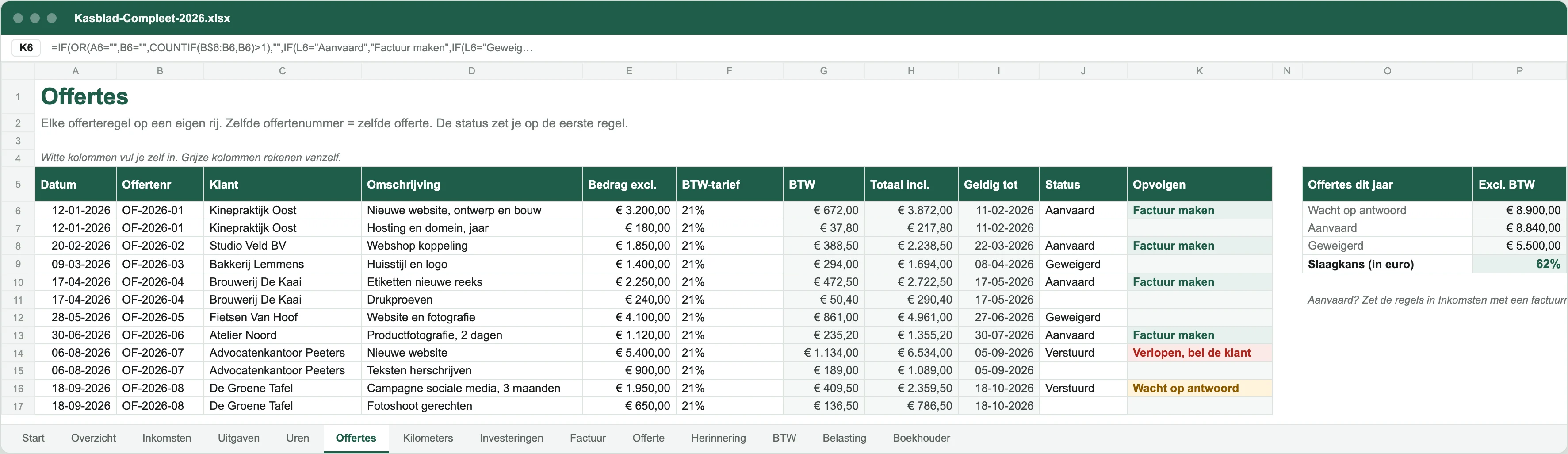Click the Geldig tot heading
Screen dimensions: 1568x454
click(x=999, y=185)
